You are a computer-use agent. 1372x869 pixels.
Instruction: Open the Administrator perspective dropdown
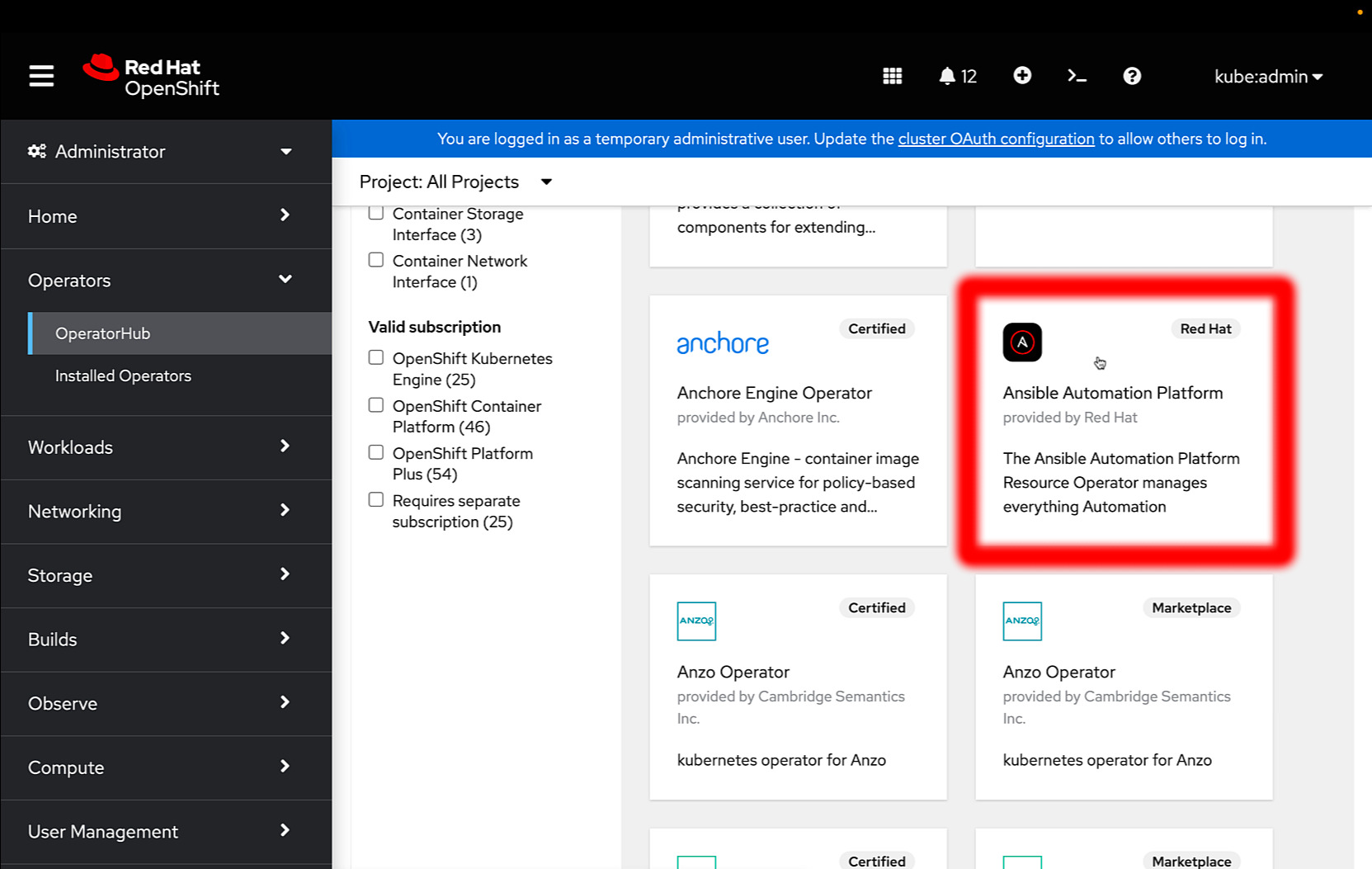pyautogui.click(x=166, y=152)
